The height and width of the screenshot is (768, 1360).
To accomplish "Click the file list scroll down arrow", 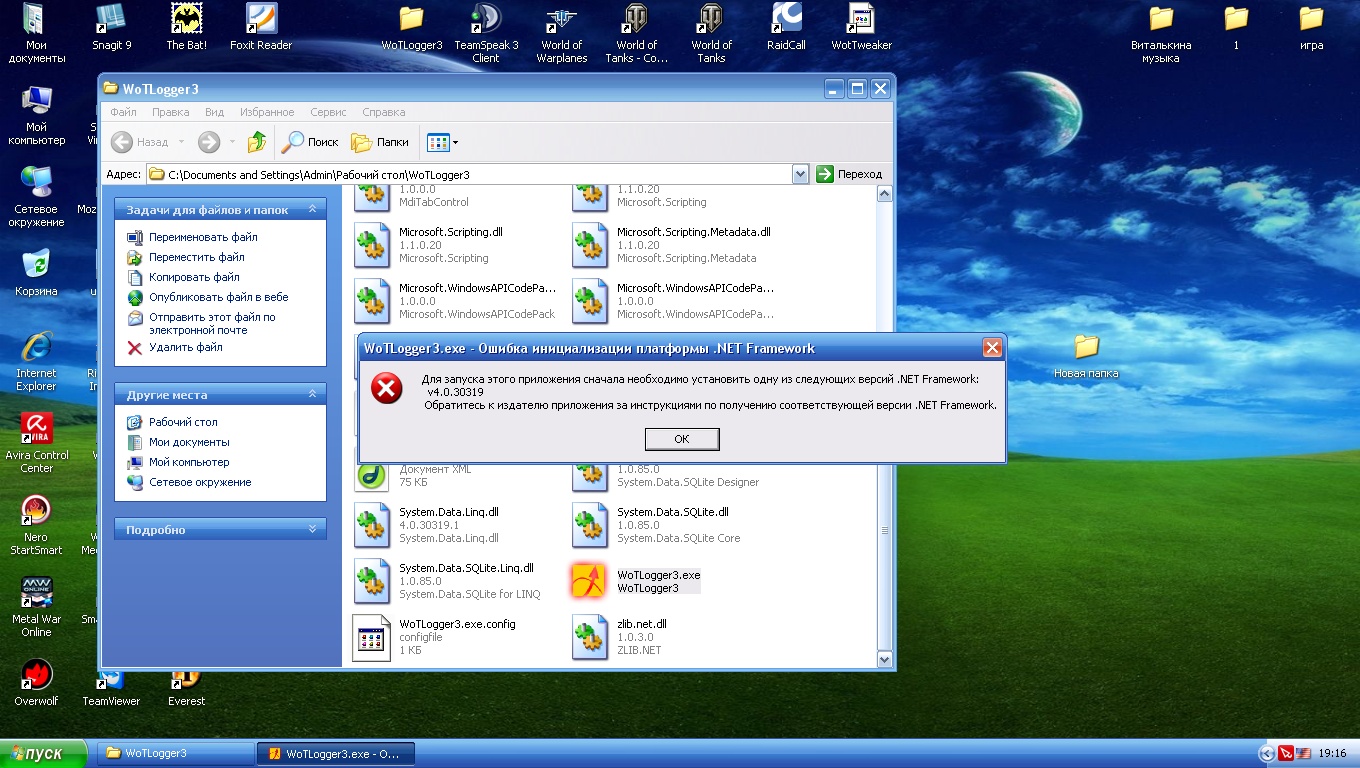I will coord(884,660).
